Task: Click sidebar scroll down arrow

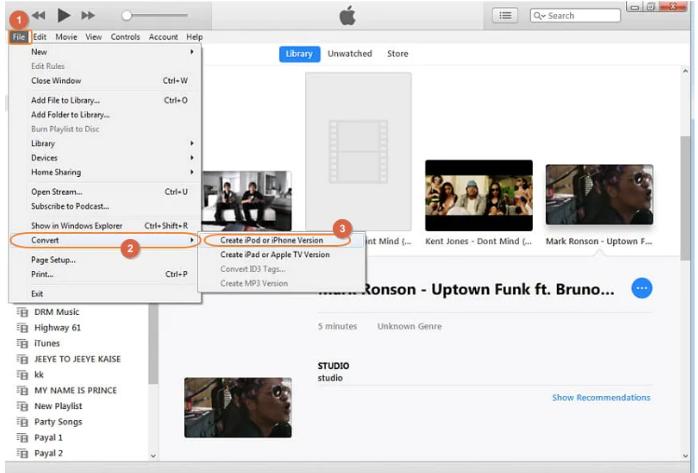Action: (x=153, y=455)
